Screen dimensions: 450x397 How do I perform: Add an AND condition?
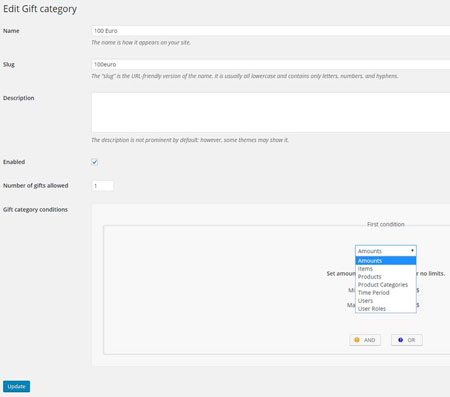tap(365, 340)
